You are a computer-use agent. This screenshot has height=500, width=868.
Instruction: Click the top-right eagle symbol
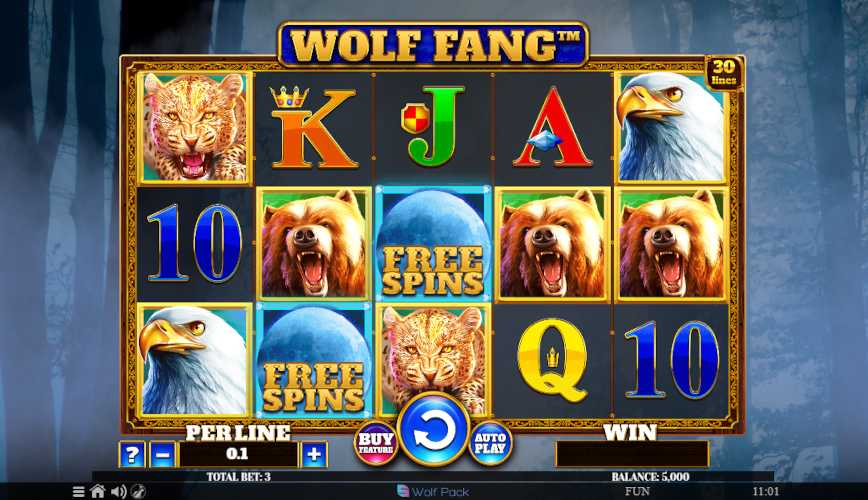tap(671, 127)
